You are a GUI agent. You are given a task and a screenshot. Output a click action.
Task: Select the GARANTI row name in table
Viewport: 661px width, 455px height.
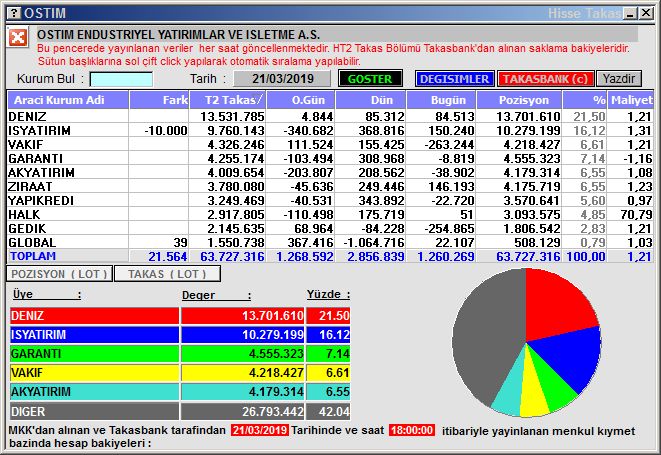68,159
